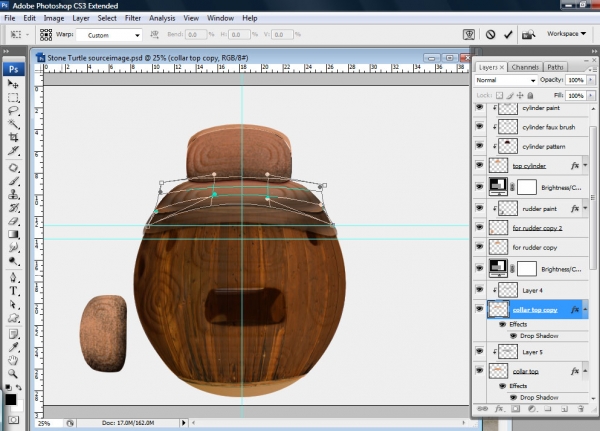Change the warp orientation

155,34
